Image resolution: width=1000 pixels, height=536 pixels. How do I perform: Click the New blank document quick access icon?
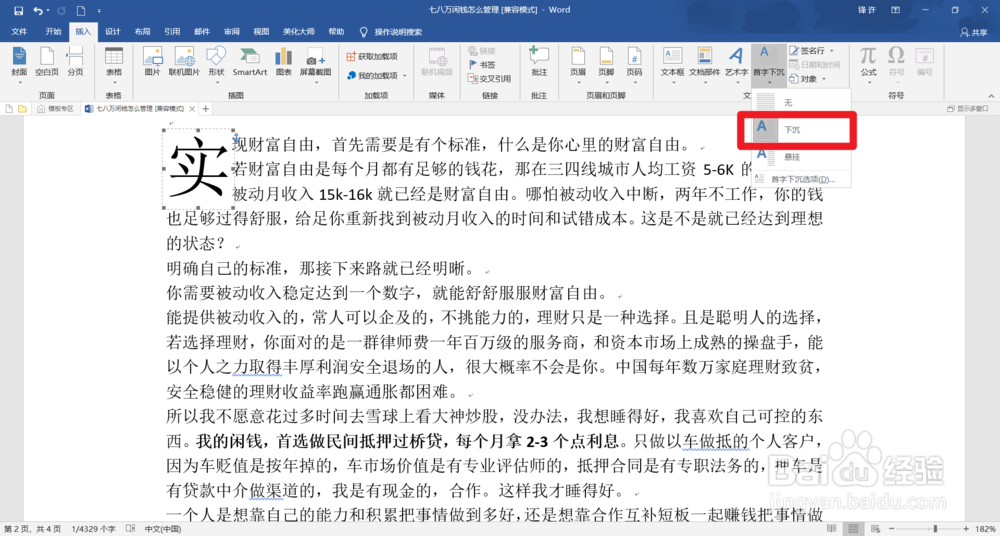point(80,10)
